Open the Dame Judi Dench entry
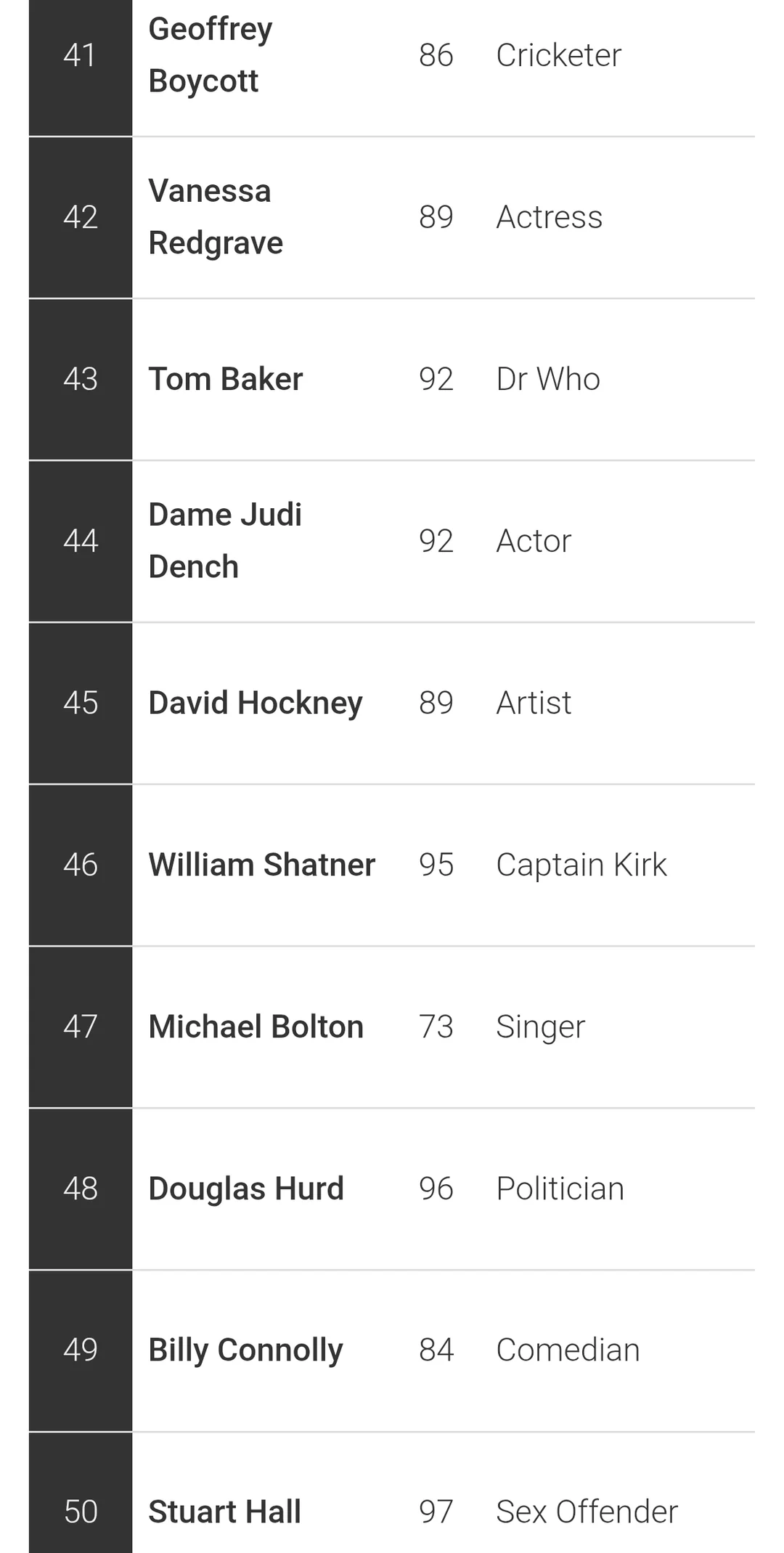This screenshot has height=1553, width=784. coord(225,541)
